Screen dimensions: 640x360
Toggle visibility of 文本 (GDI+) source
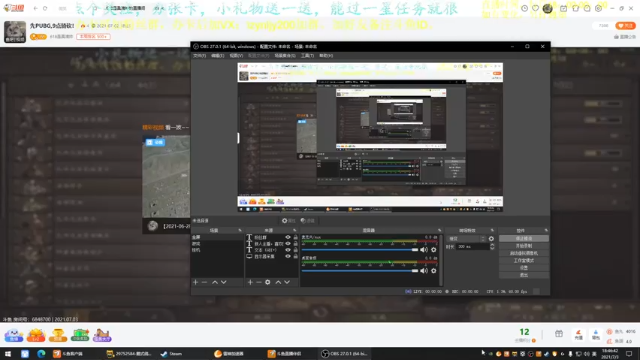pyautogui.click(x=288, y=250)
